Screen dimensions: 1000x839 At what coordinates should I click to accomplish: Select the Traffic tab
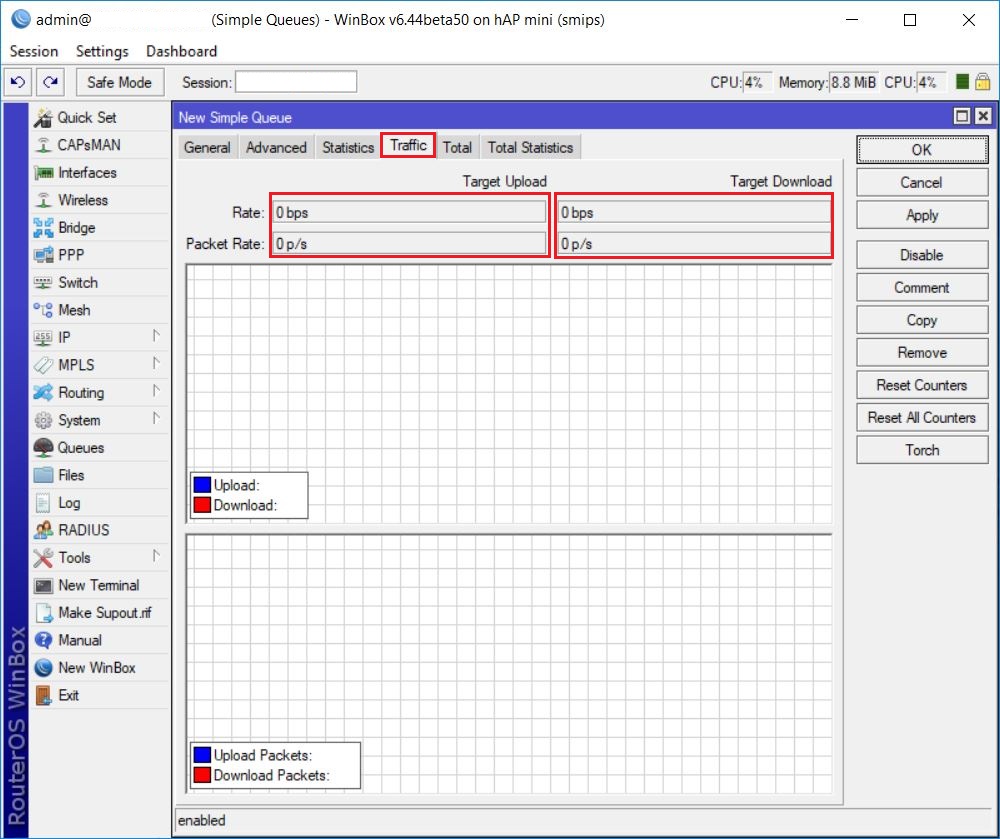click(408, 145)
